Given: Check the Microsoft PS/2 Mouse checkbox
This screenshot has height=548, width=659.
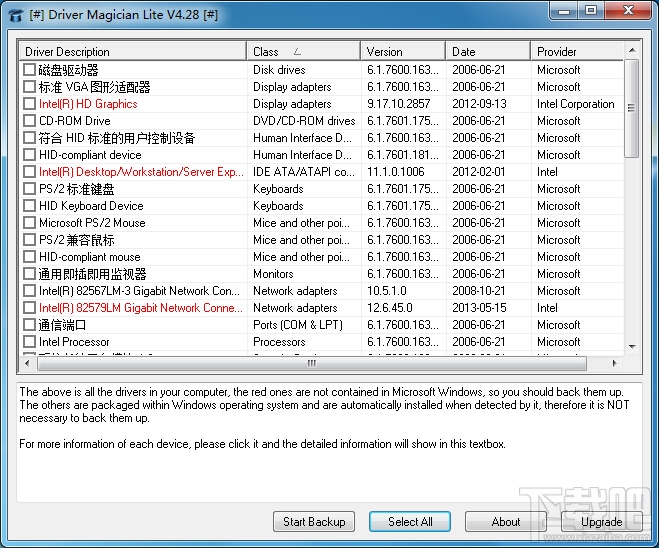Looking at the screenshot, I should tap(29, 223).
